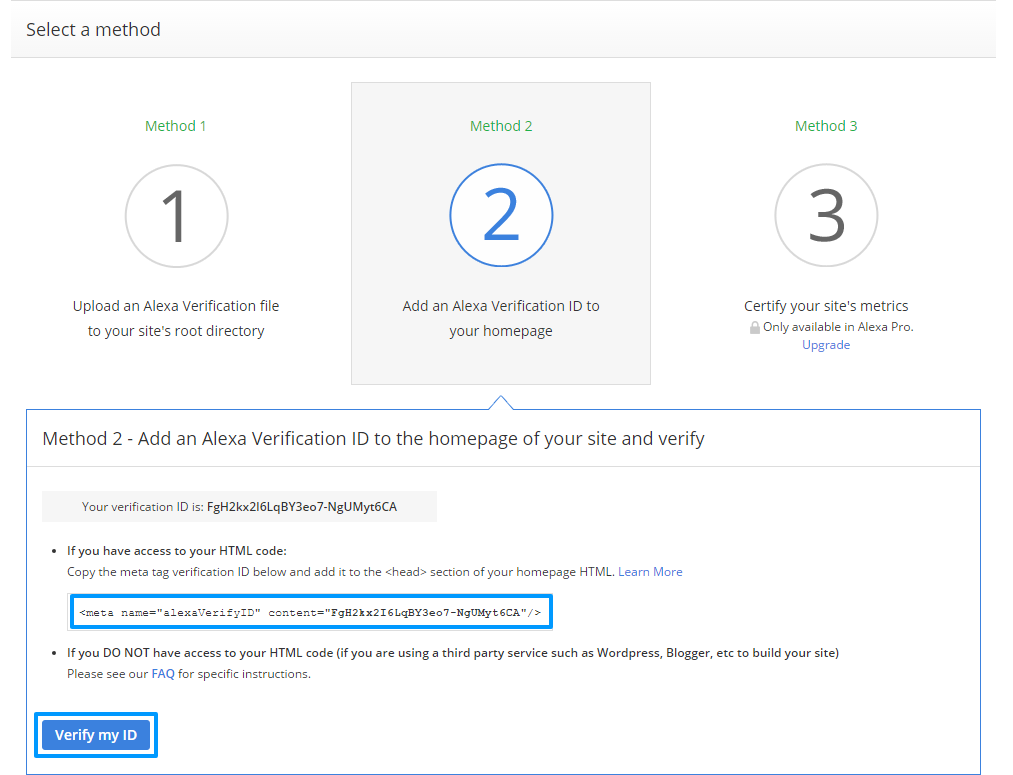
Task: Click the Method 3 circle icon
Action: point(826,216)
